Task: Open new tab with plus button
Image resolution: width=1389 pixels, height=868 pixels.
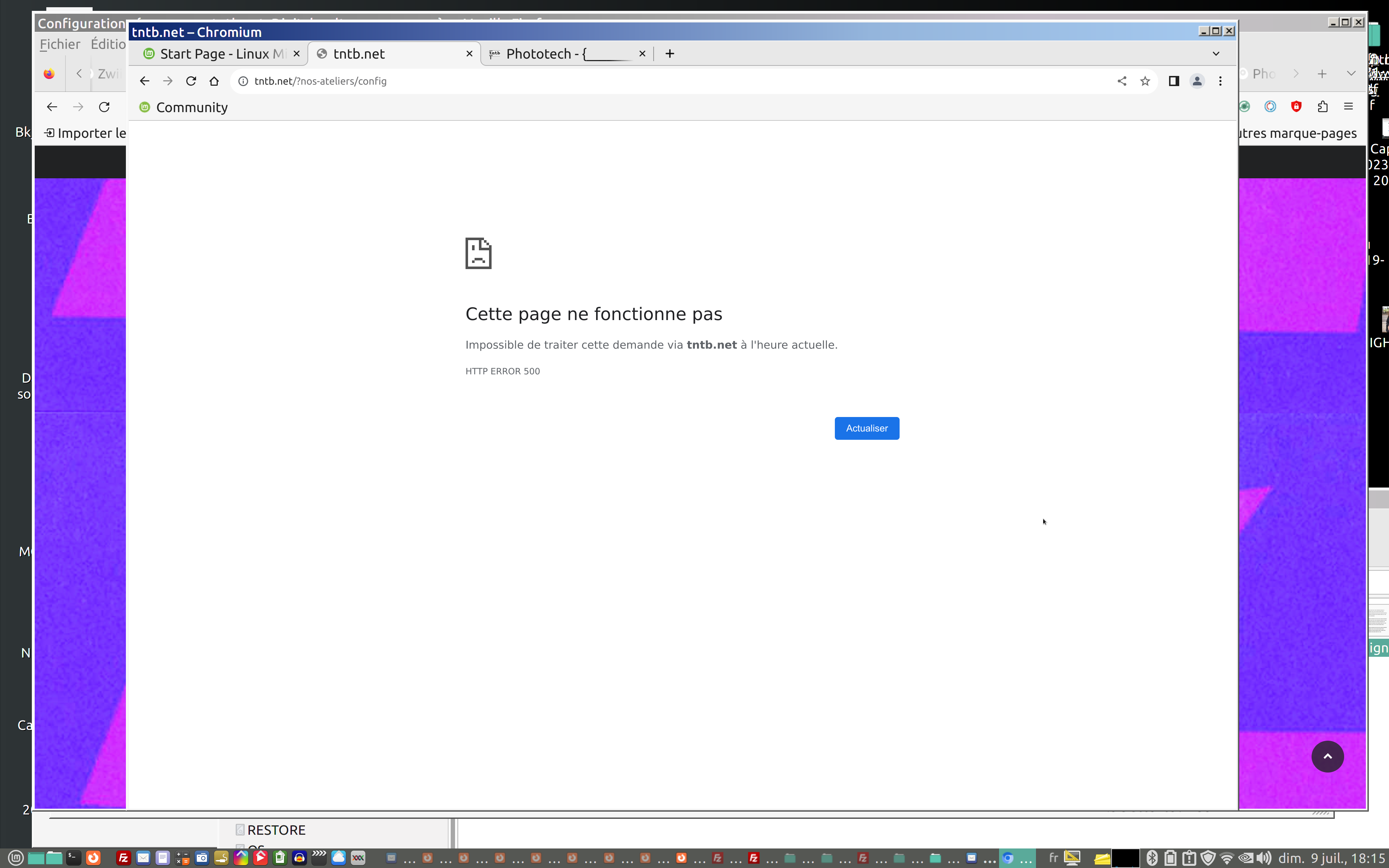Action: click(x=669, y=54)
